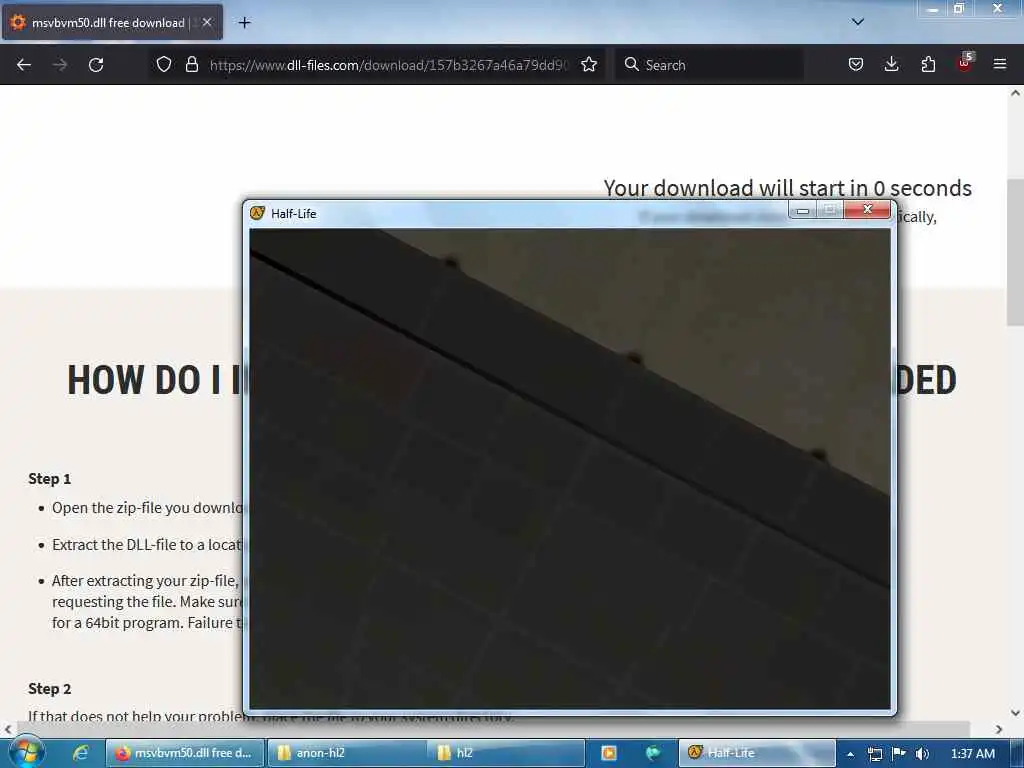Image resolution: width=1024 pixels, height=768 pixels.
Task: Close the Half-Life window
Action: (867, 209)
